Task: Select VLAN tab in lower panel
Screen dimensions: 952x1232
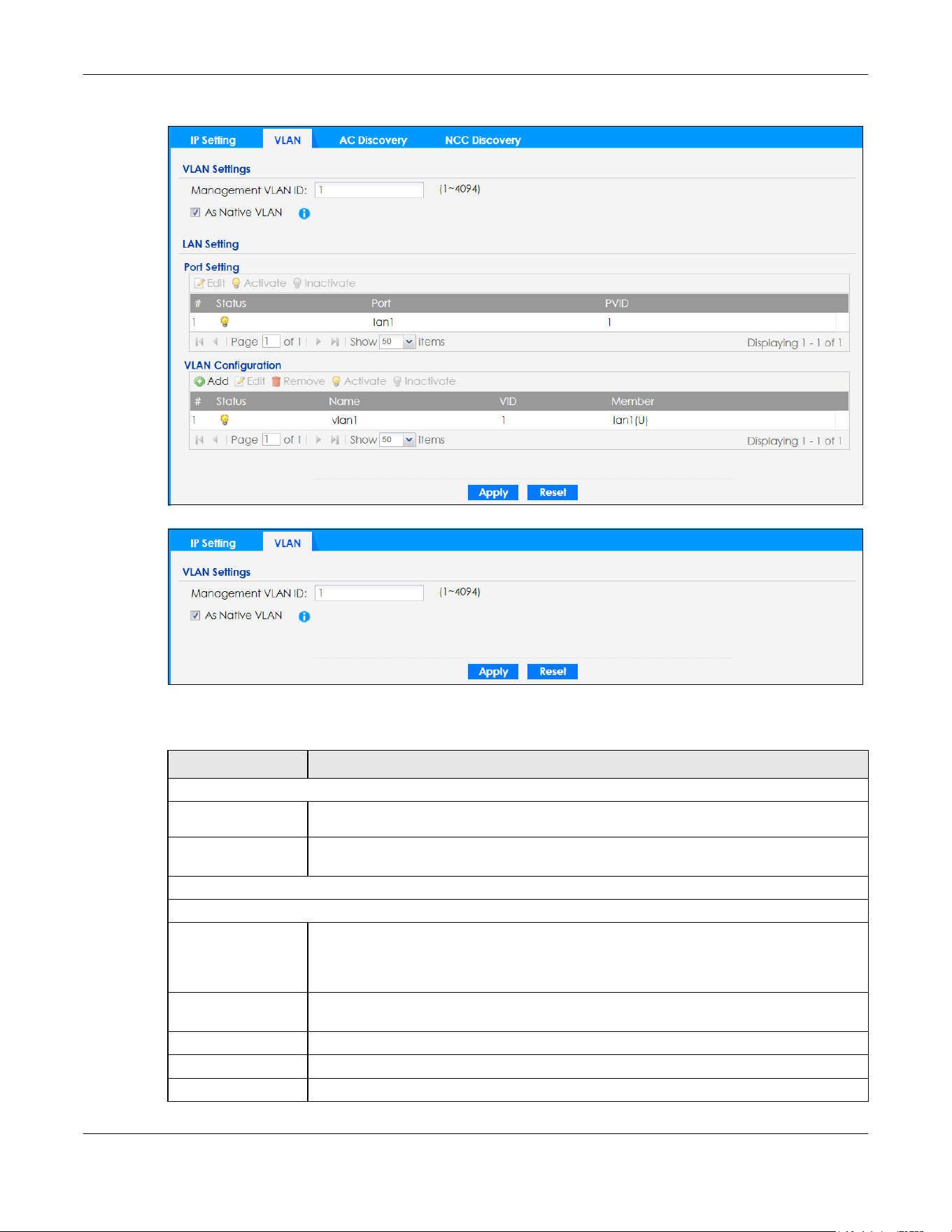Action: coord(287,543)
